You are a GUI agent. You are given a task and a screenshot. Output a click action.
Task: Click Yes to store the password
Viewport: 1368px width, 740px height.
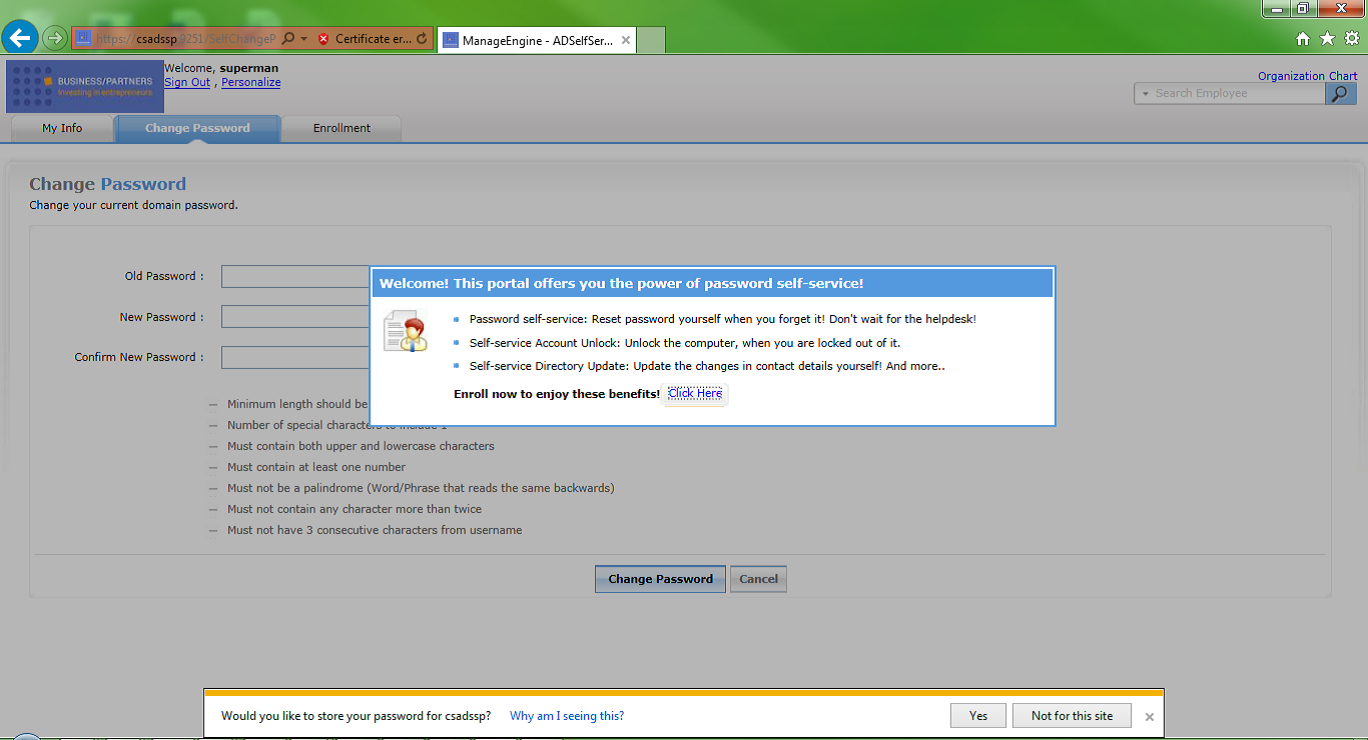[x=978, y=716]
